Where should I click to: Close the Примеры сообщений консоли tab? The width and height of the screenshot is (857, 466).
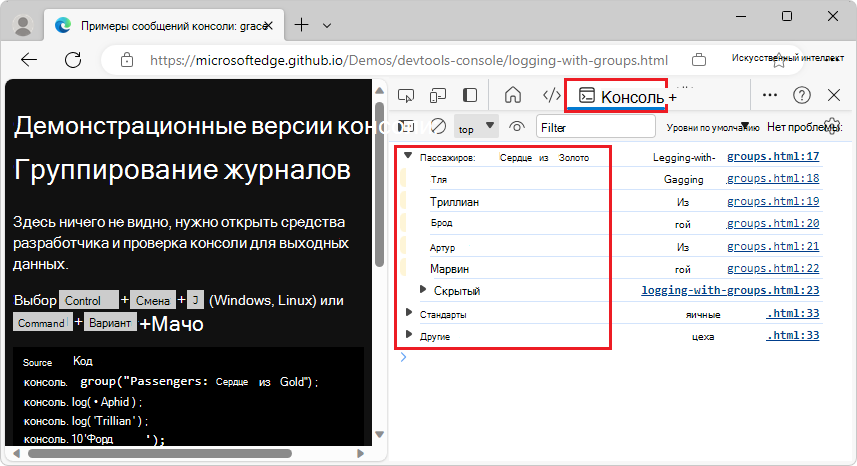point(268,26)
